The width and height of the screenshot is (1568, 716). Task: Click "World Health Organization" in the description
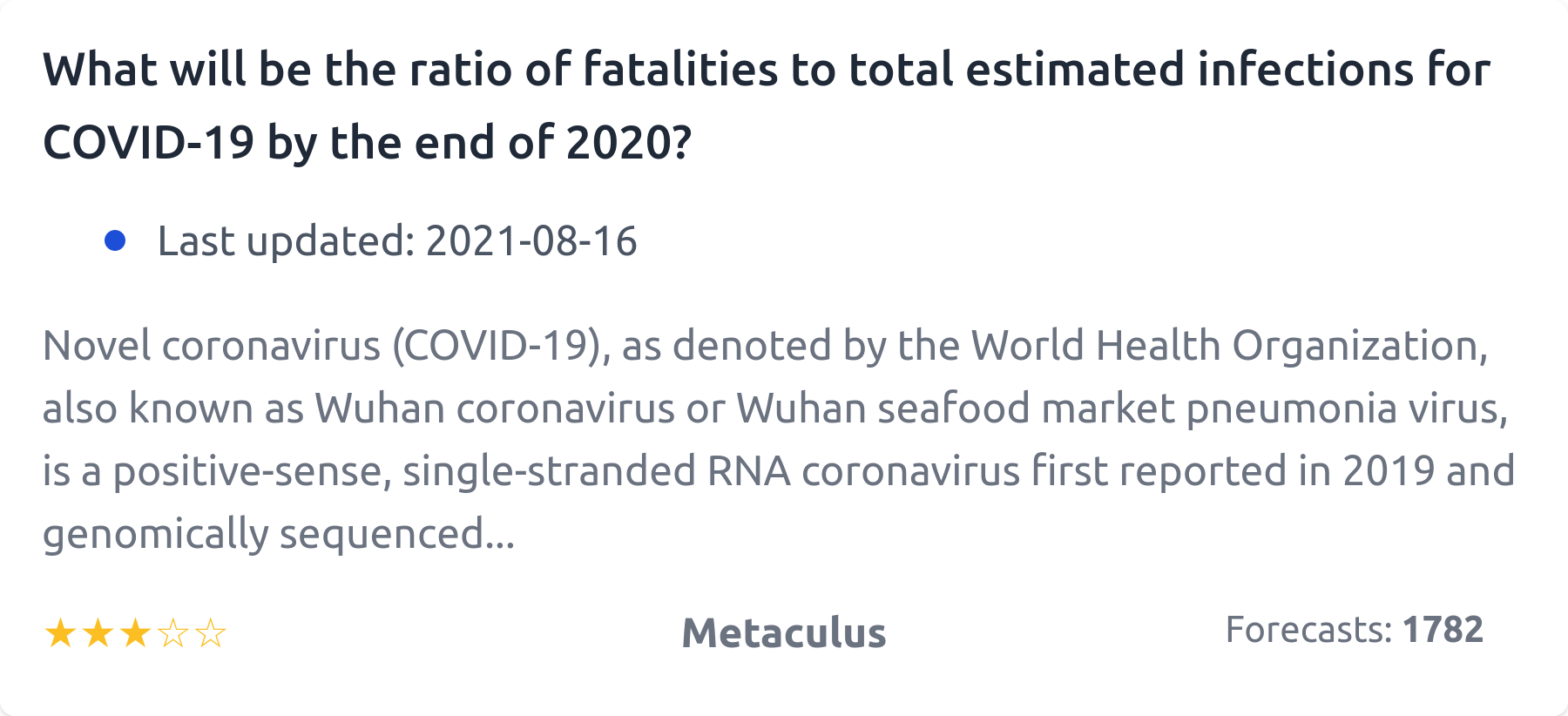pyautogui.click(x=1228, y=346)
